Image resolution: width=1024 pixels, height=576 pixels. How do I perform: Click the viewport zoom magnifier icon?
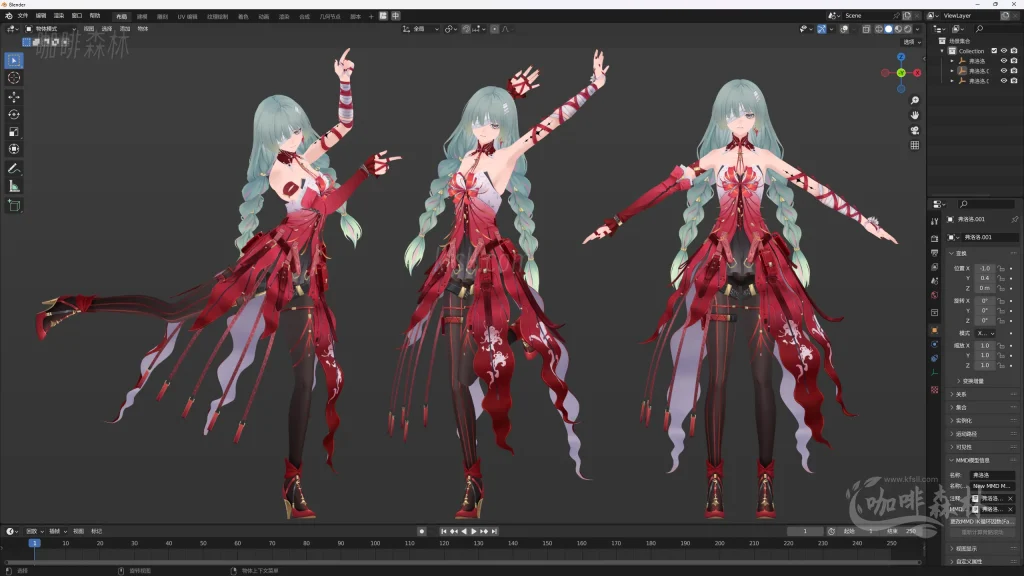[915, 100]
